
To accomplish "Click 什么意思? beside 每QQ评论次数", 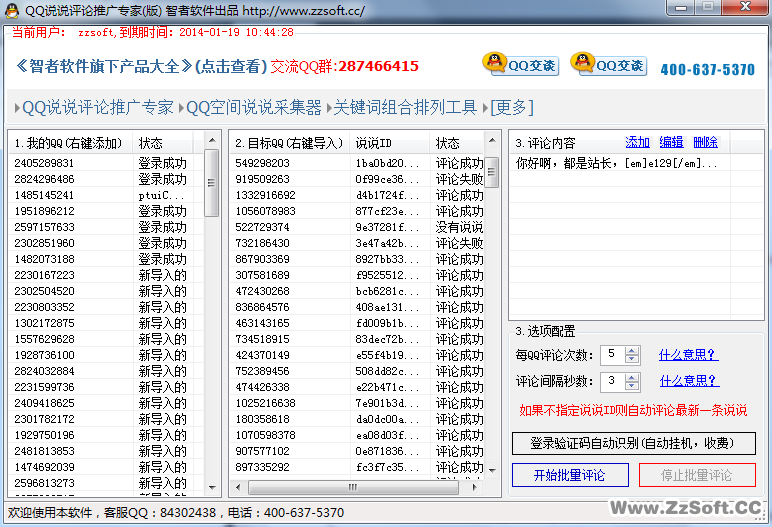I will [x=688, y=354].
